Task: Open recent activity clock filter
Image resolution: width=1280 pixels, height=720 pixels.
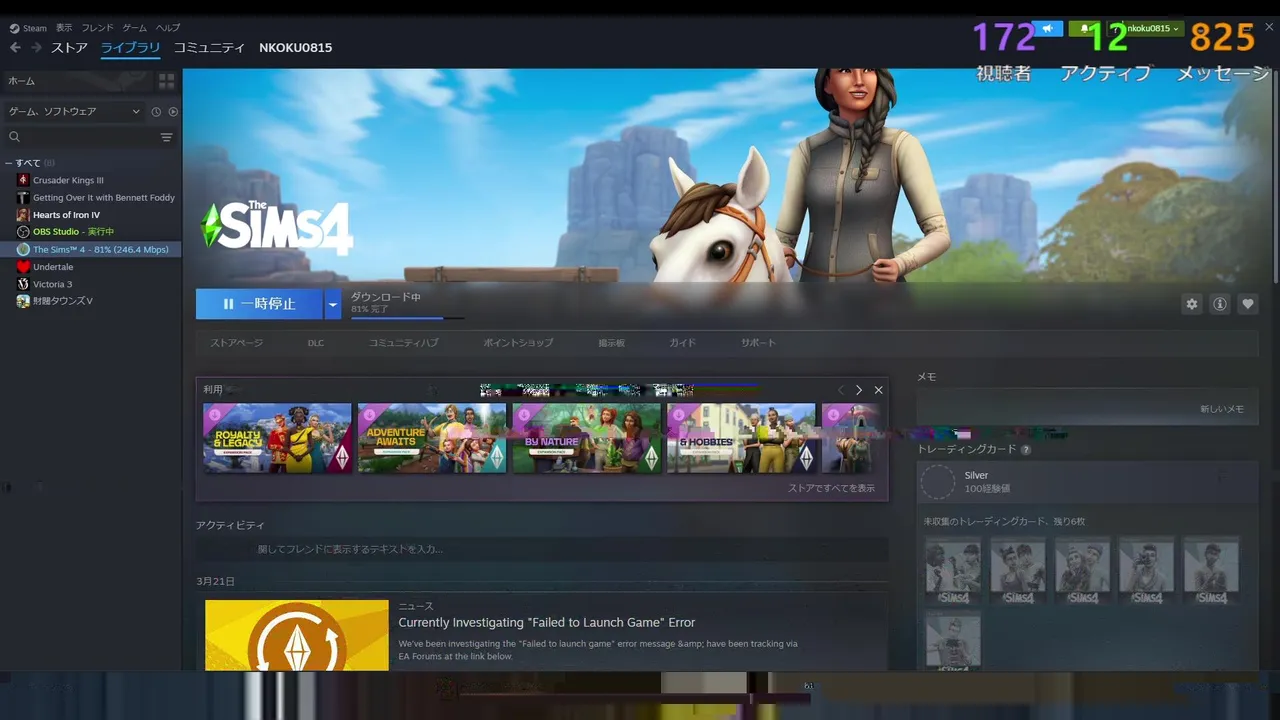Action: coord(156,112)
